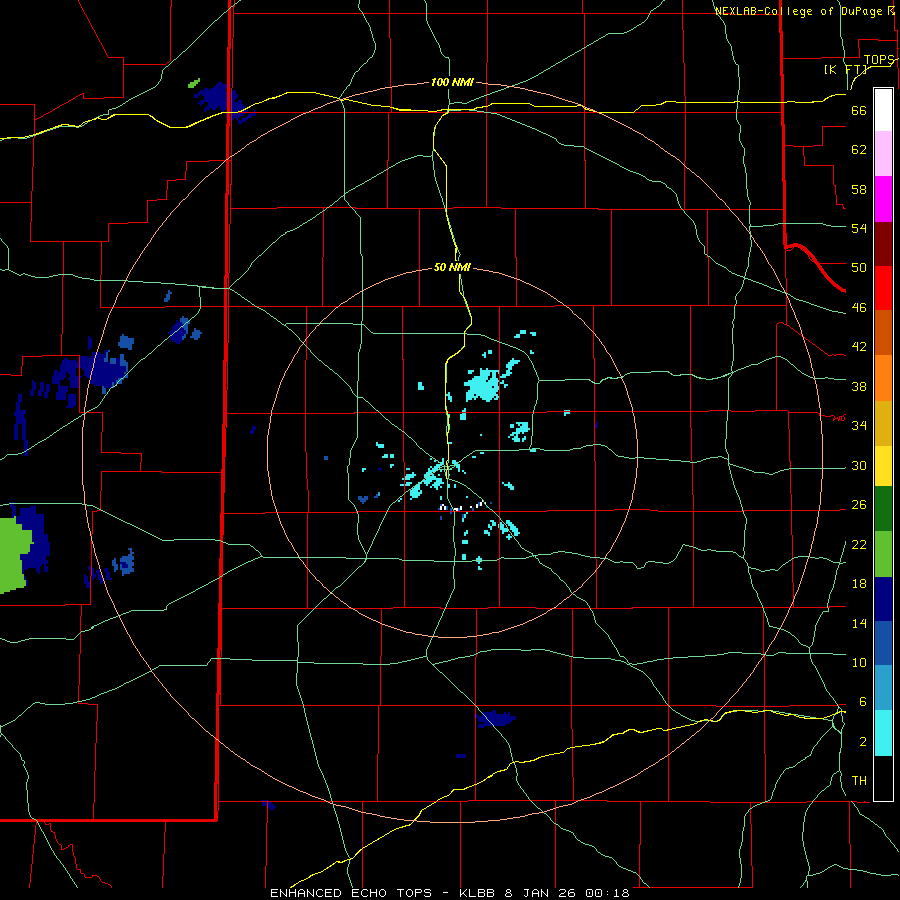Click the 14 value on the legend
The width and height of the screenshot is (900, 900).
(x=859, y=623)
